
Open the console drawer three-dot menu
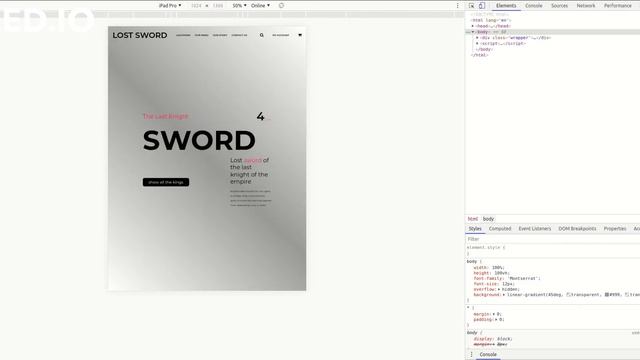pos(471,354)
